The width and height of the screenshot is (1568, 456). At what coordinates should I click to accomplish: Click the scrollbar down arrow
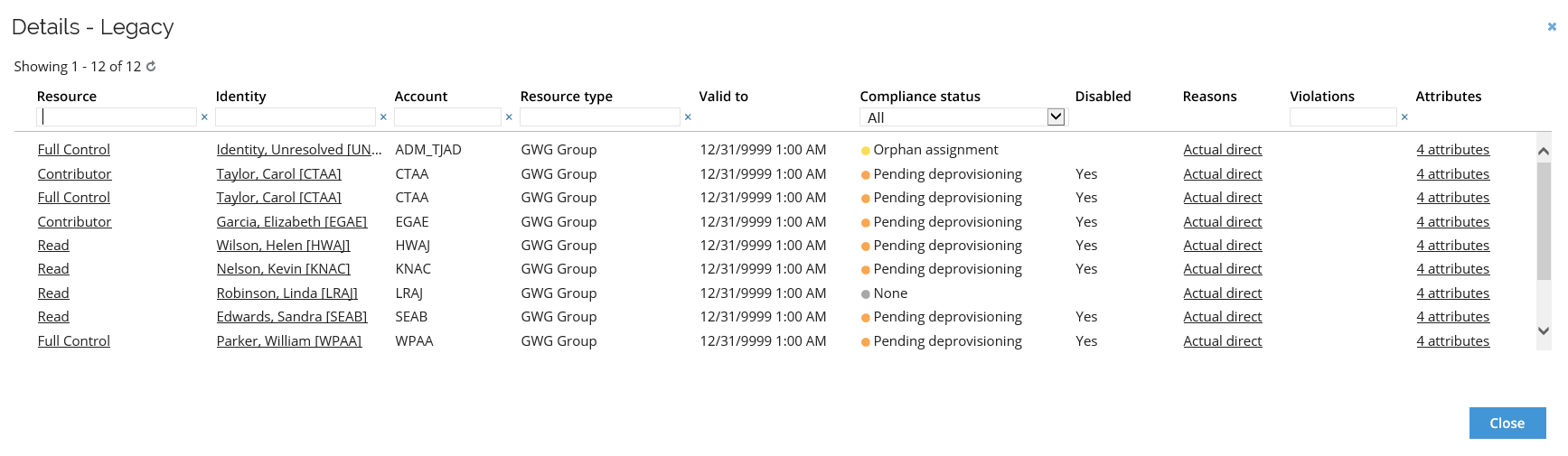[x=1544, y=331]
